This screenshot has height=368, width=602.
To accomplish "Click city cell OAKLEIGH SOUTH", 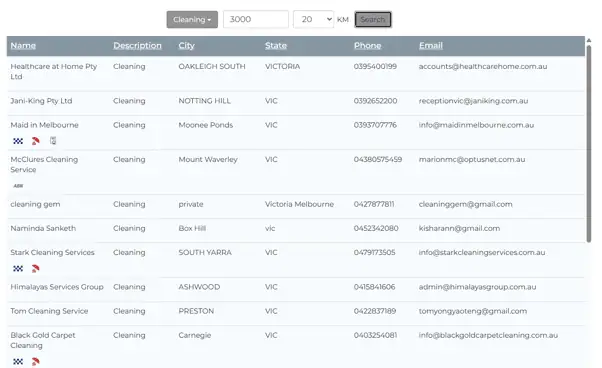I will tap(212, 66).
